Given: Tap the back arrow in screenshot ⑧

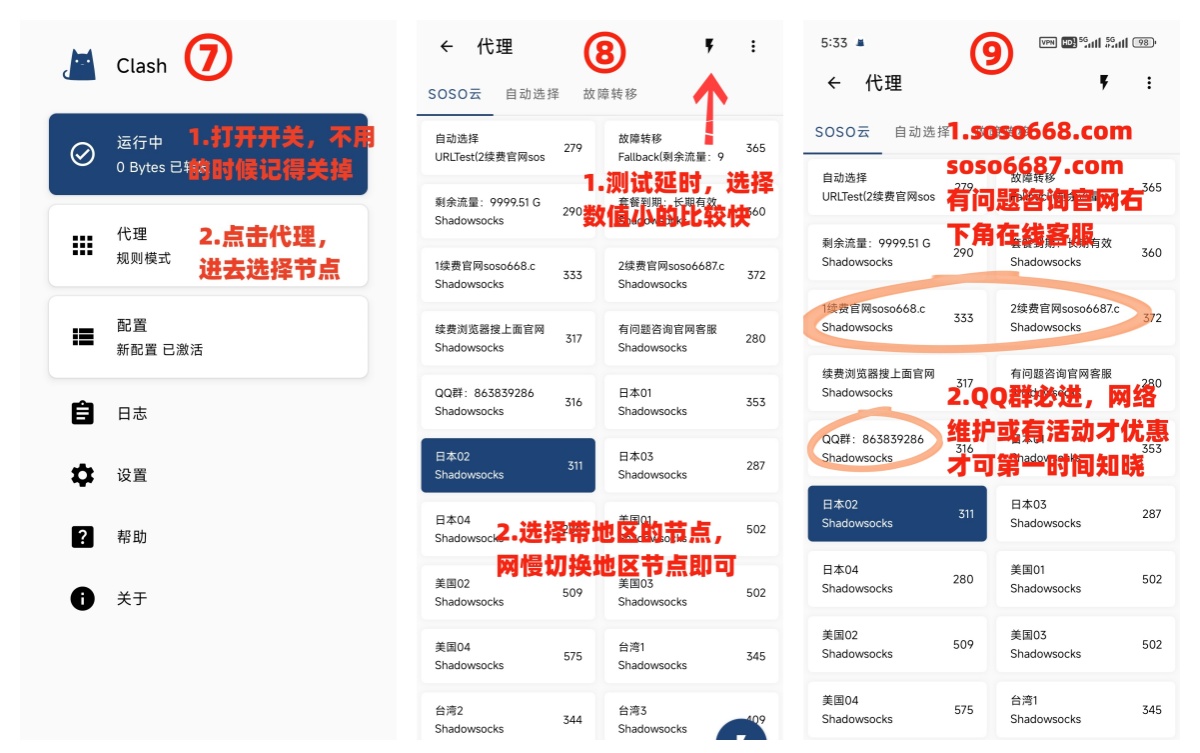Looking at the screenshot, I should 447,46.
